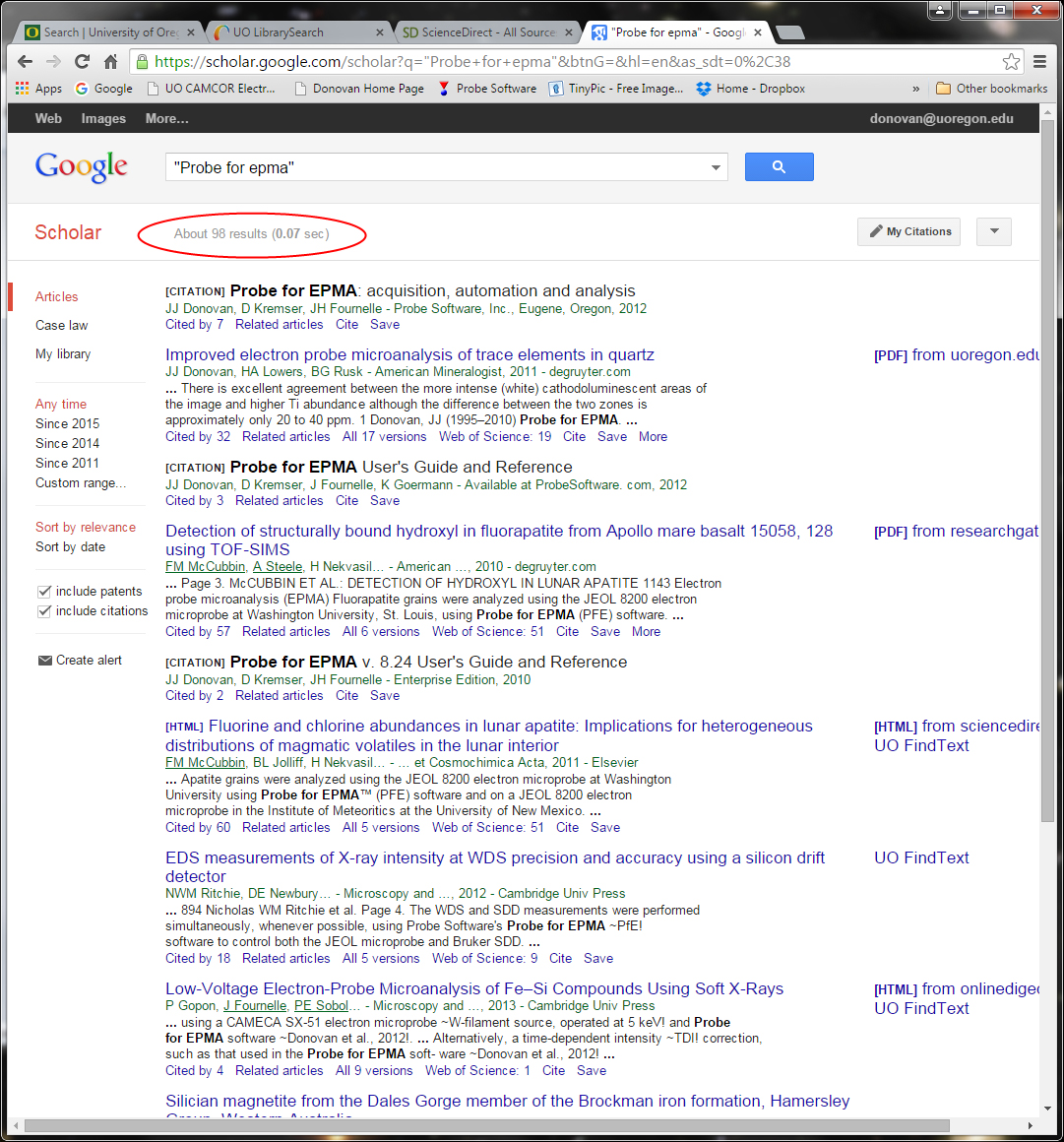
Task: Click into the Scholar search field
Action: tap(433, 168)
